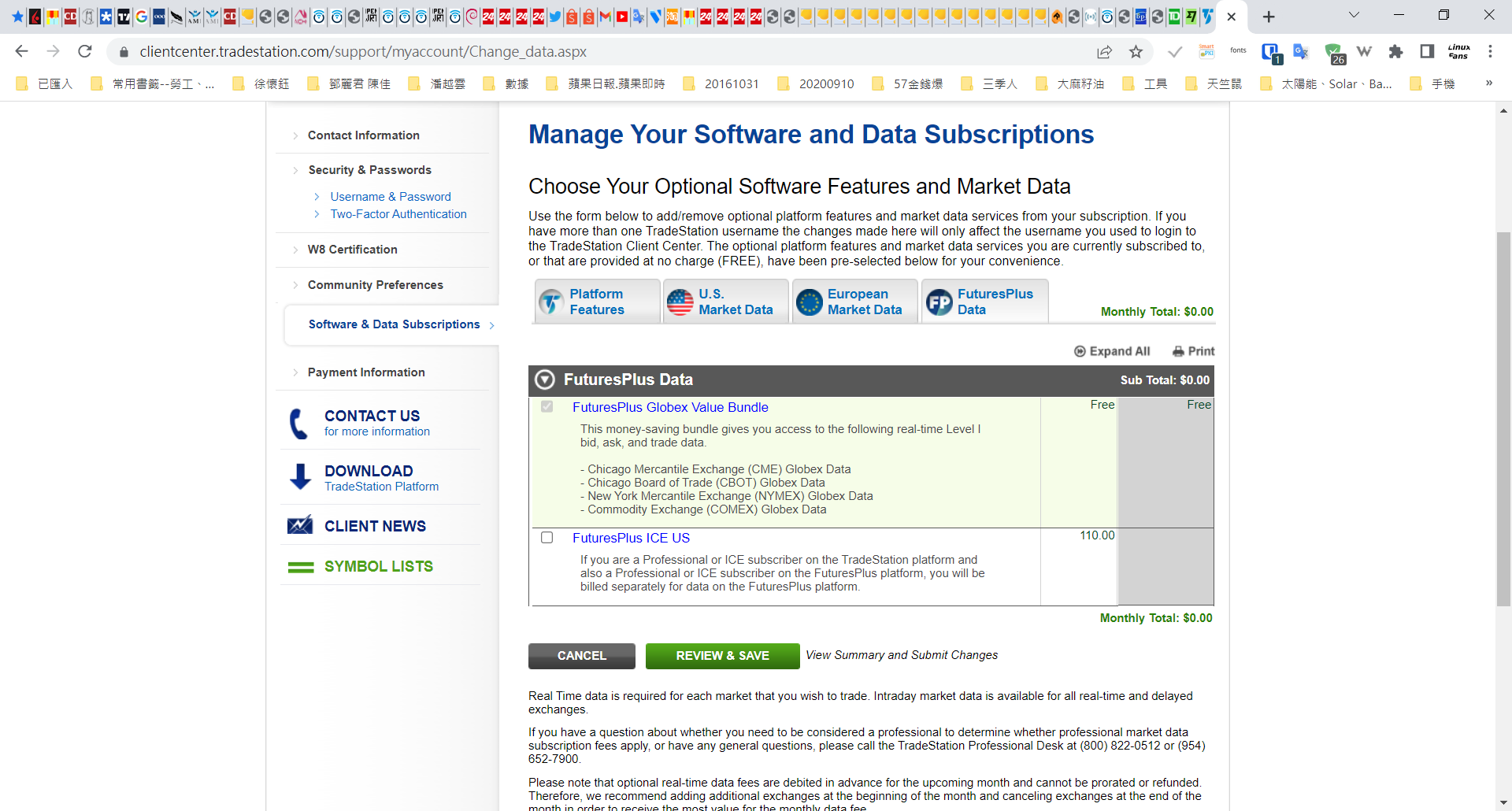This screenshot has height=811, width=1512.
Task: Click the REVIEW & SAVE button
Action: [x=723, y=656]
